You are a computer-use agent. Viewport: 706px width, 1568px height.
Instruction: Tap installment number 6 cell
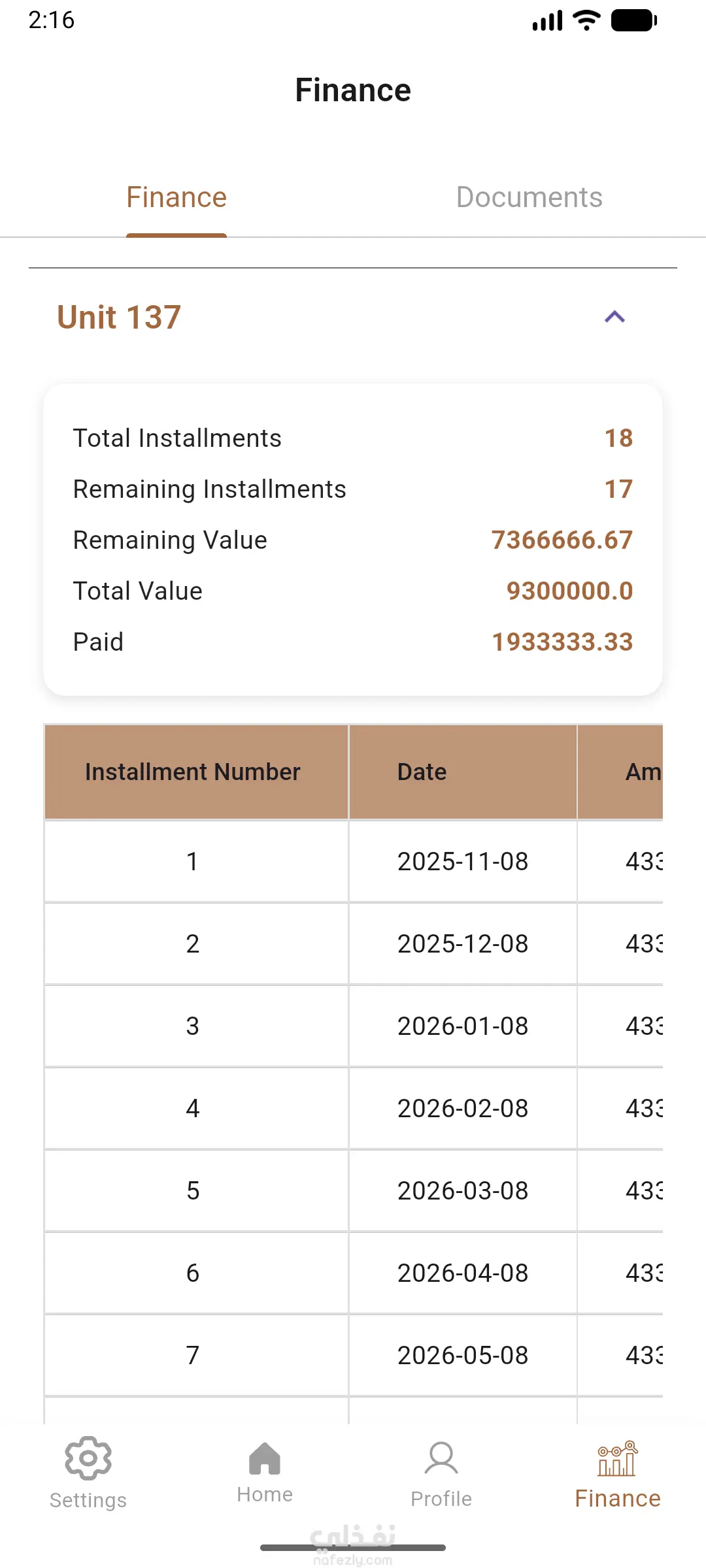(x=196, y=1273)
